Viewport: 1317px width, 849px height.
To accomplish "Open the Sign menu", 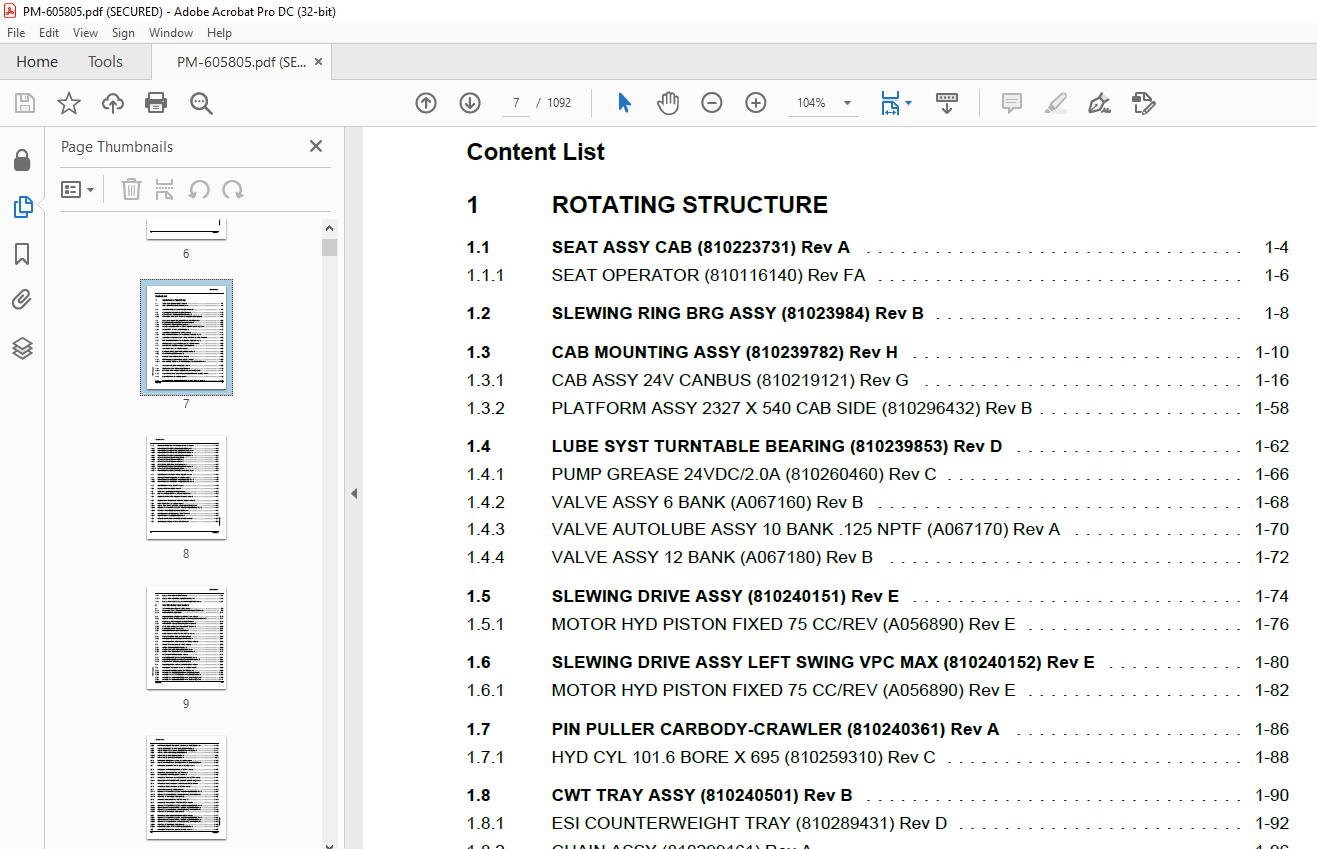I will (x=123, y=33).
